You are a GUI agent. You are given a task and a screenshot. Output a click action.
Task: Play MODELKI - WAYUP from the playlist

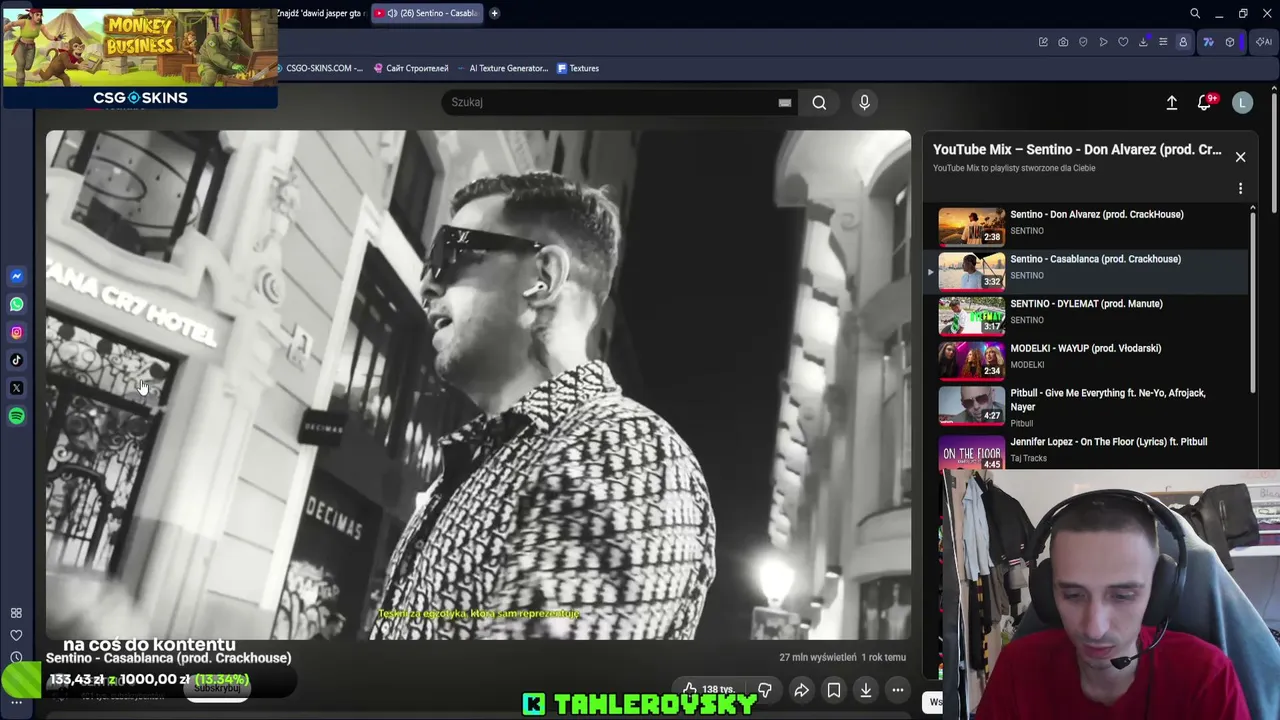pyautogui.click(x=1085, y=361)
